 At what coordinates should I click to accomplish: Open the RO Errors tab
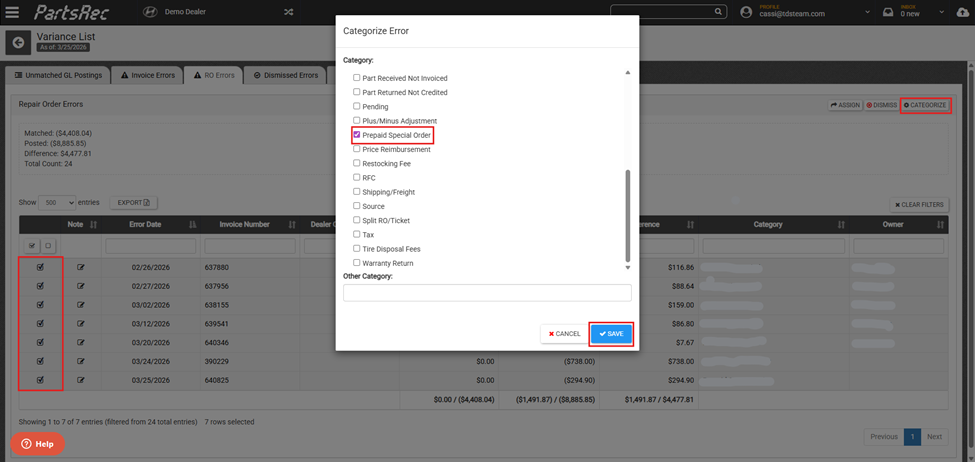214,75
